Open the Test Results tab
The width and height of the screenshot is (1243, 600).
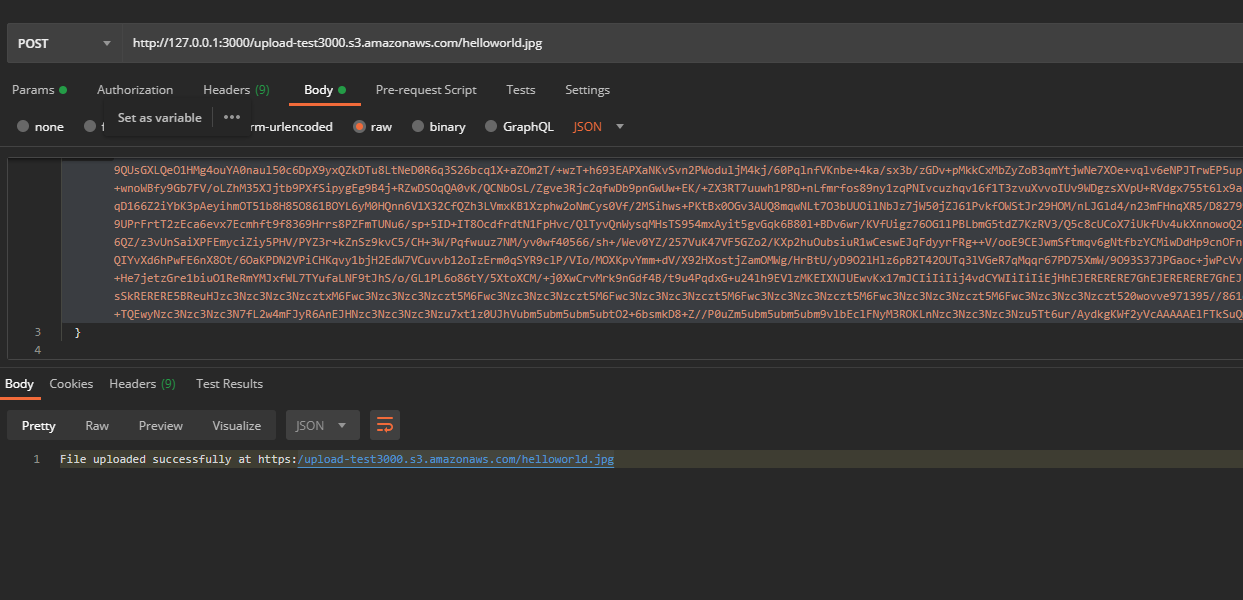click(x=229, y=384)
